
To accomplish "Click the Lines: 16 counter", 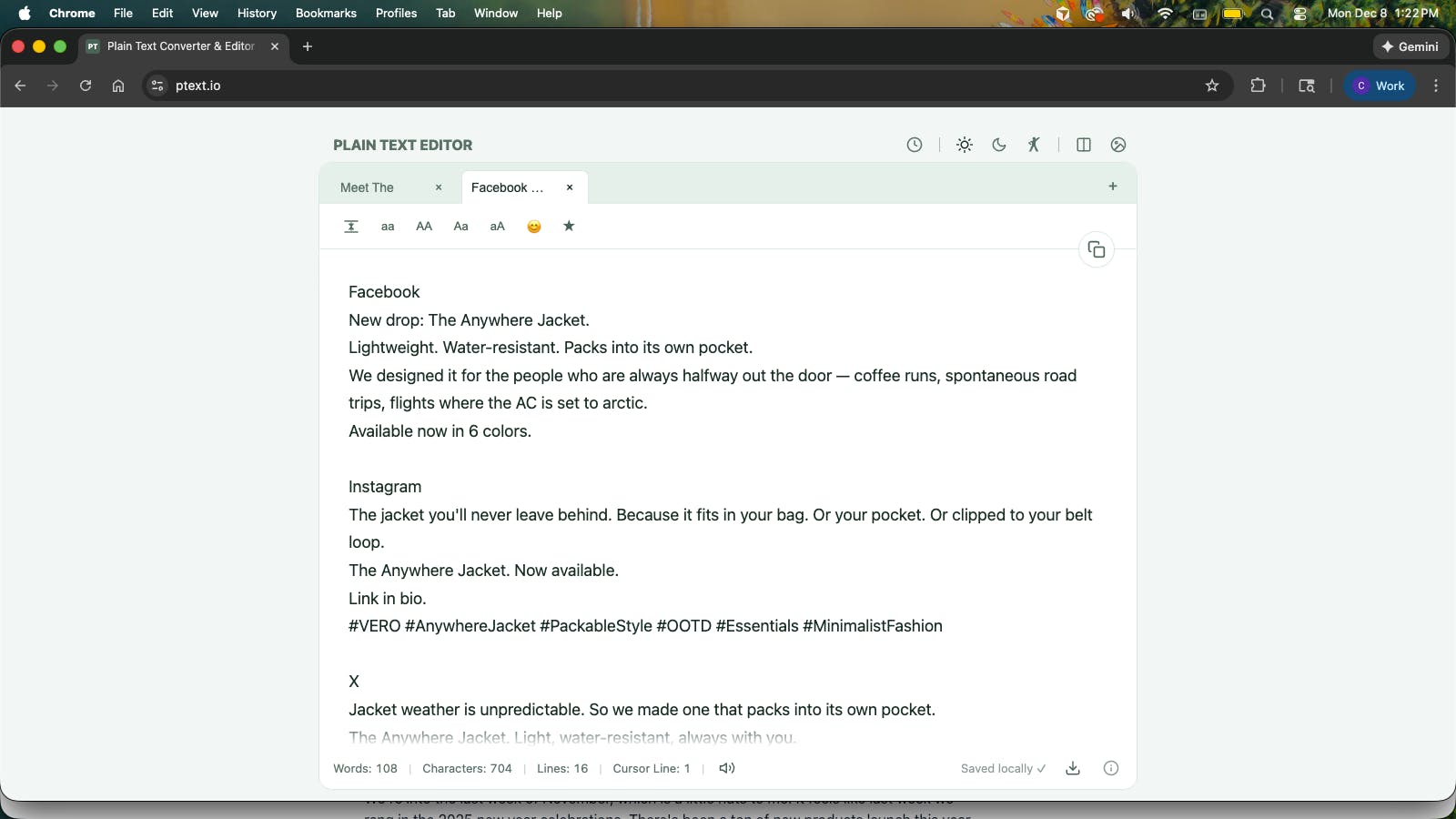I will point(562,769).
